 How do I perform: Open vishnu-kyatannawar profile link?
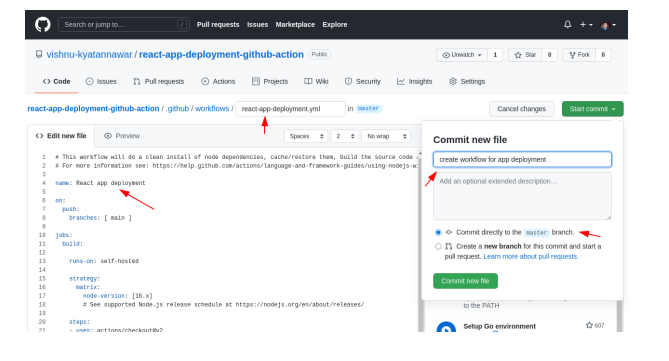[89, 55]
